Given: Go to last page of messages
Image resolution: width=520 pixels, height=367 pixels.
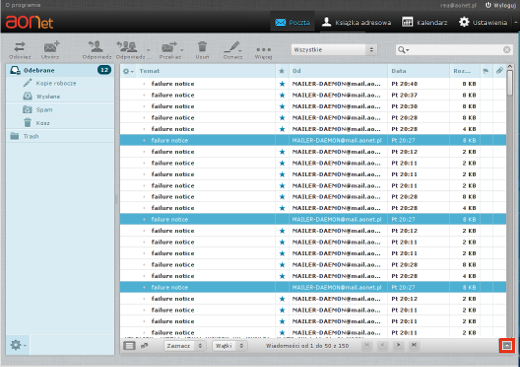Looking at the screenshot, I should [x=414, y=345].
